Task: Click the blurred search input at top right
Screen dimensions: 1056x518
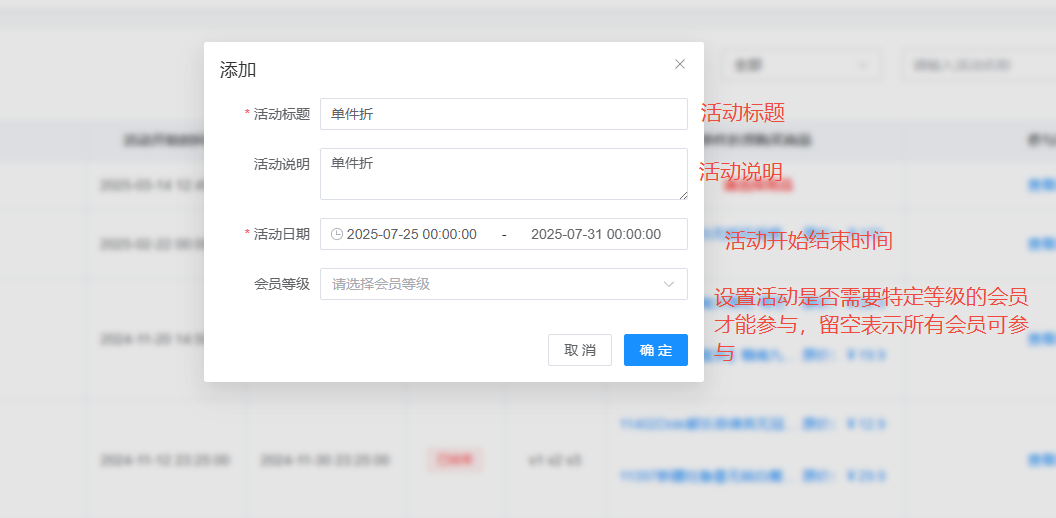Action: click(975, 65)
